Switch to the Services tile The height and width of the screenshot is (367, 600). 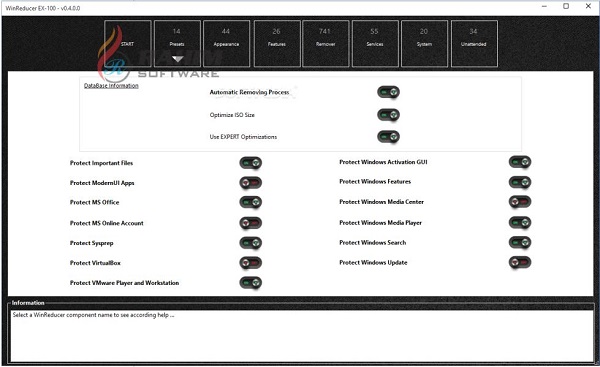[375, 44]
